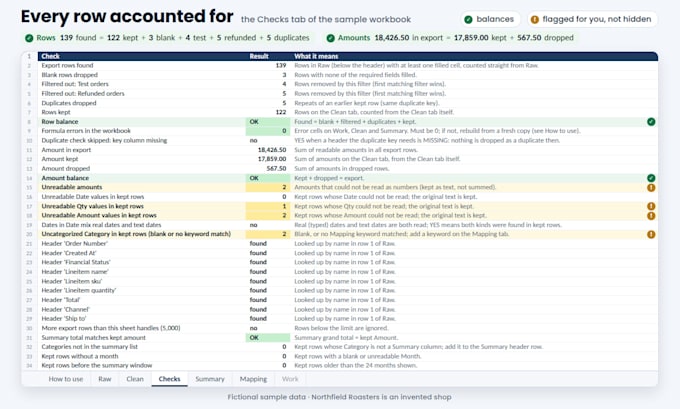Click the Header 'Lineitem name' cell
Screen dimensions: 680x409
(x=142, y=272)
